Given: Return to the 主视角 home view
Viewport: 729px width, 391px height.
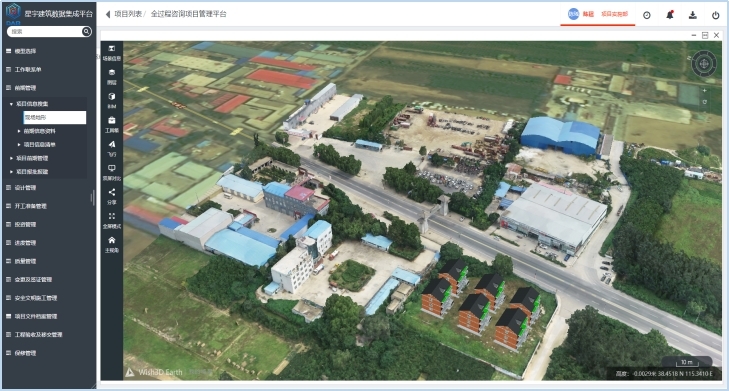Looking at the screenshot, I should tap(112, 244).
